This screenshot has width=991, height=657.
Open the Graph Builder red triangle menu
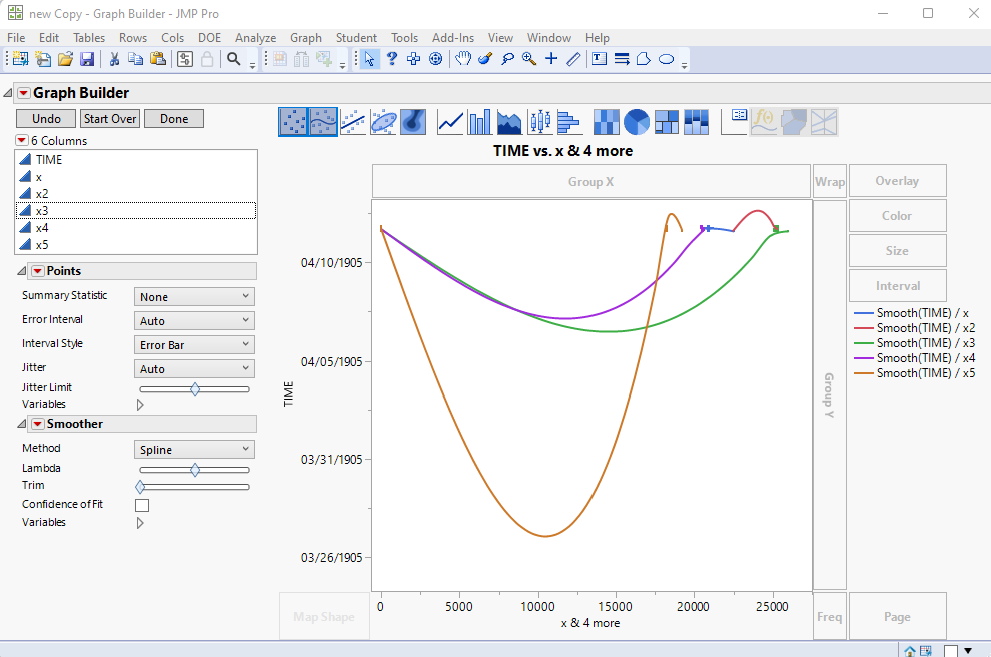pyautogui.click(x=23, y=93)
